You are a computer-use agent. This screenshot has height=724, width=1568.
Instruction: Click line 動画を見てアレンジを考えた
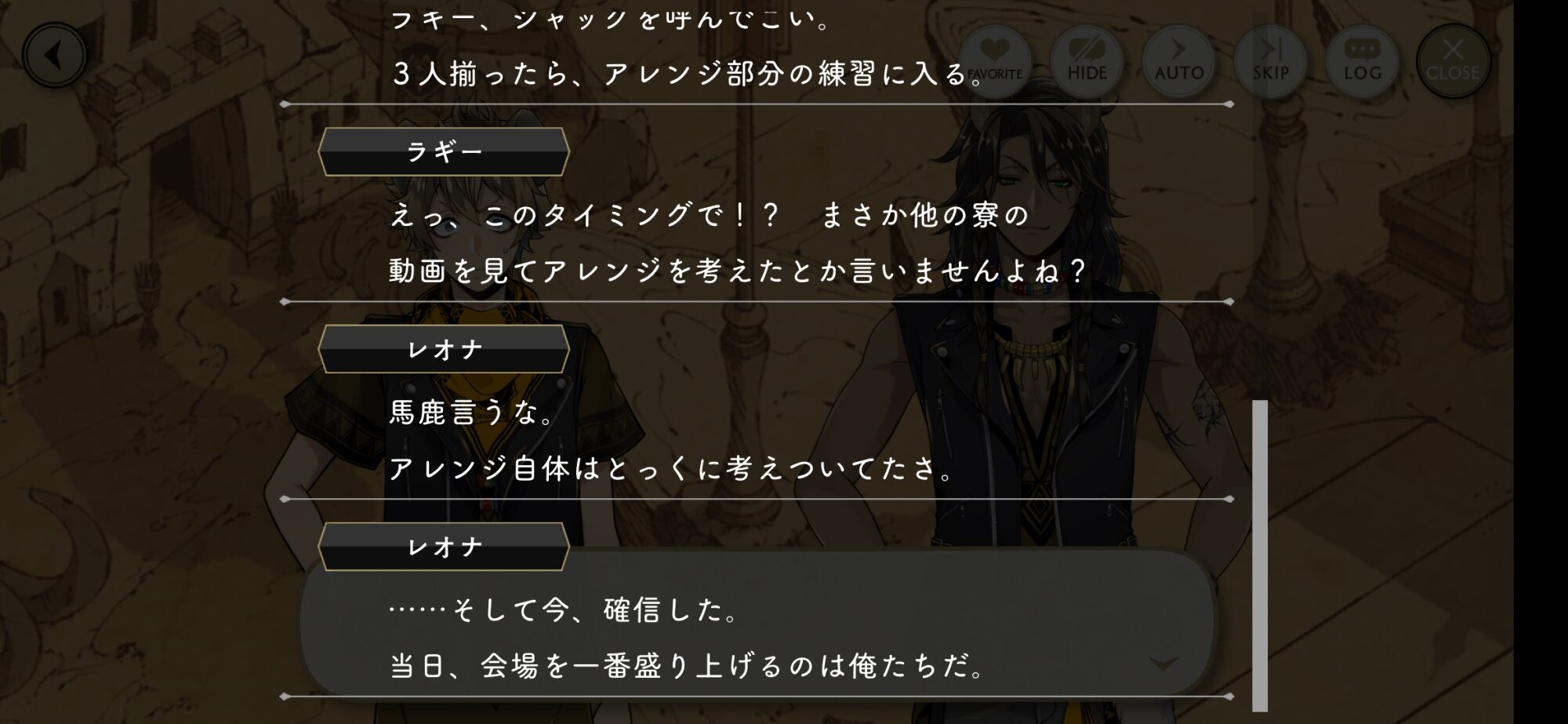[x=739, y=271]
